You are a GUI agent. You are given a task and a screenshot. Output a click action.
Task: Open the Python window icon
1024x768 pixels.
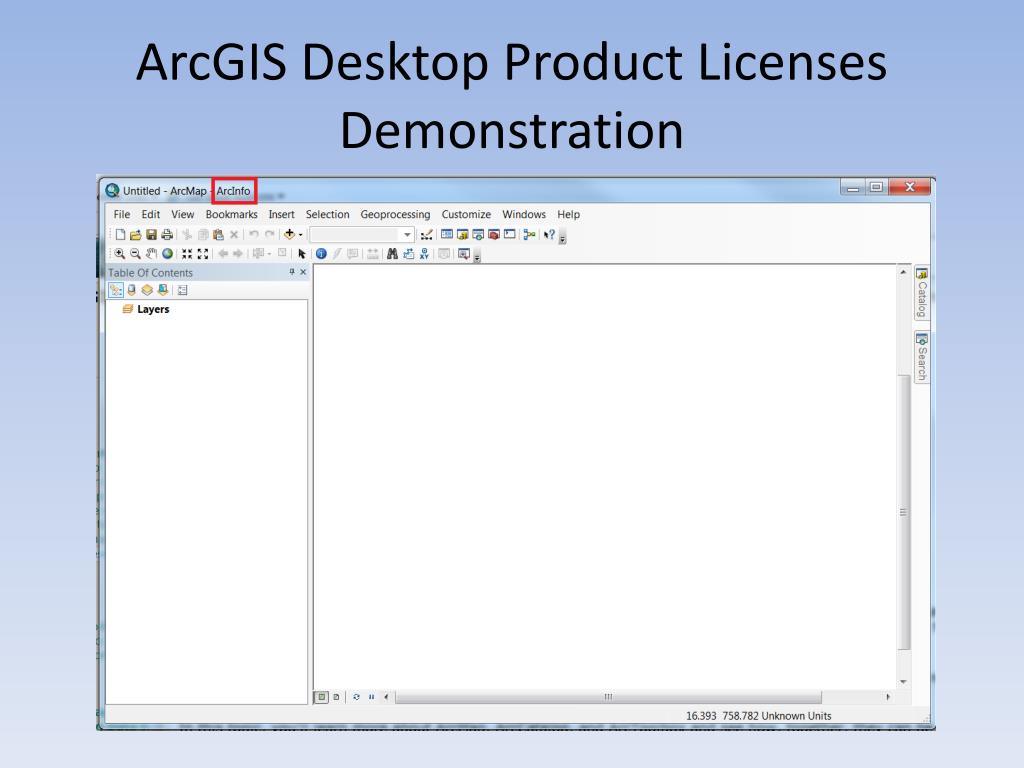(x=509, y=234)
